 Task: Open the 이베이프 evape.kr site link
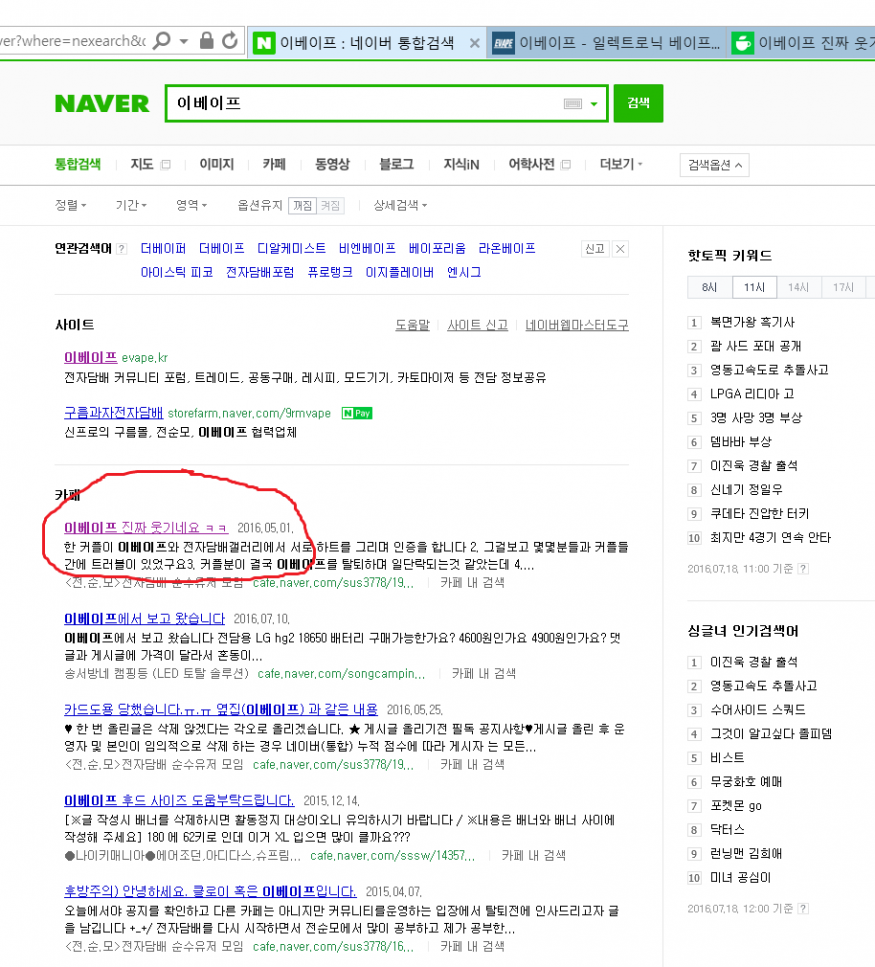90,357
